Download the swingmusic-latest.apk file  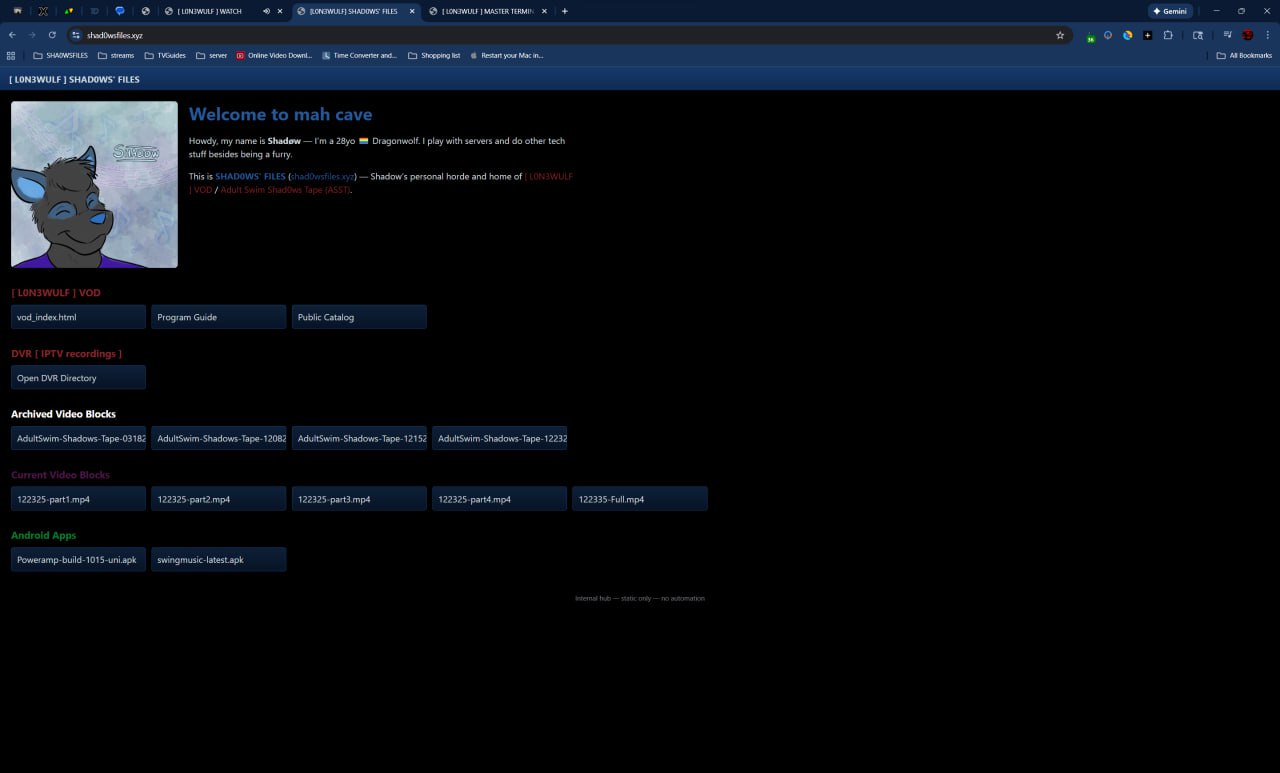(218, 560)
